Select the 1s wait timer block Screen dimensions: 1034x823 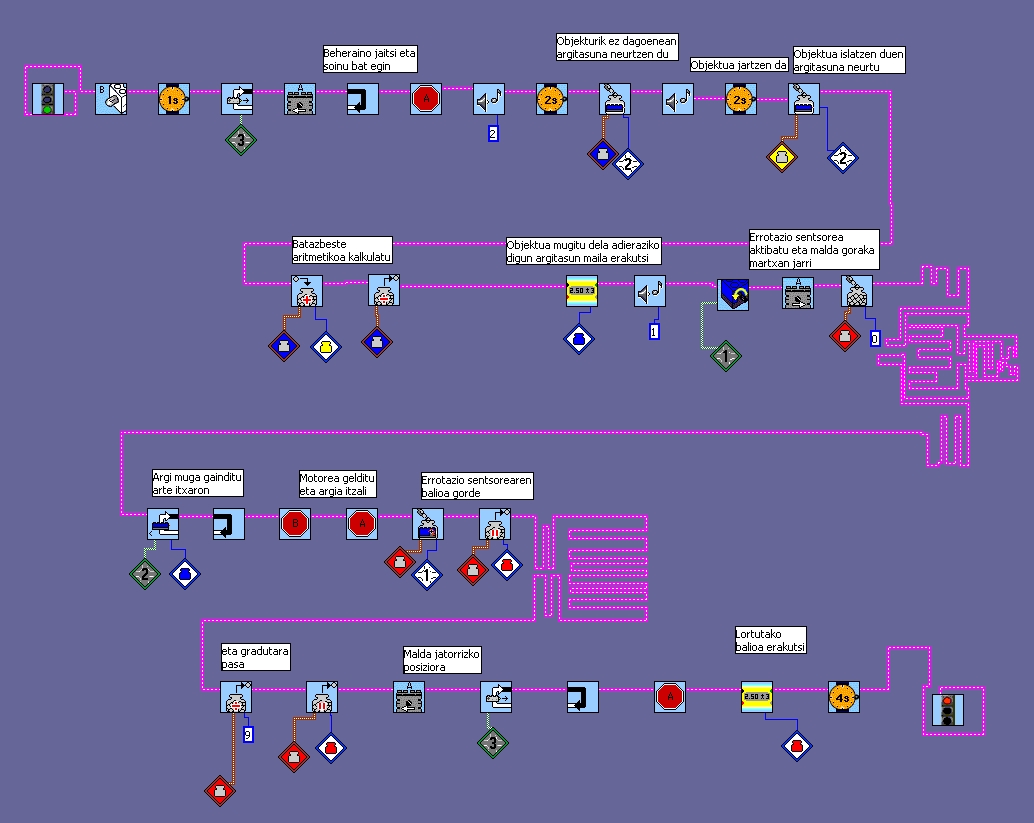(x=174, y=99)
